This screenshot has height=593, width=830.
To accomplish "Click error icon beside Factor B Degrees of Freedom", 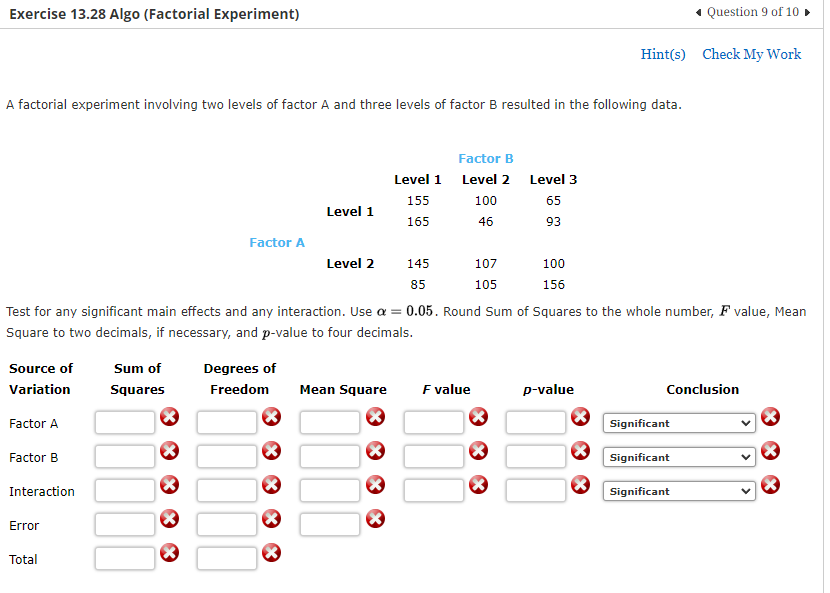I will coord(272,451).
